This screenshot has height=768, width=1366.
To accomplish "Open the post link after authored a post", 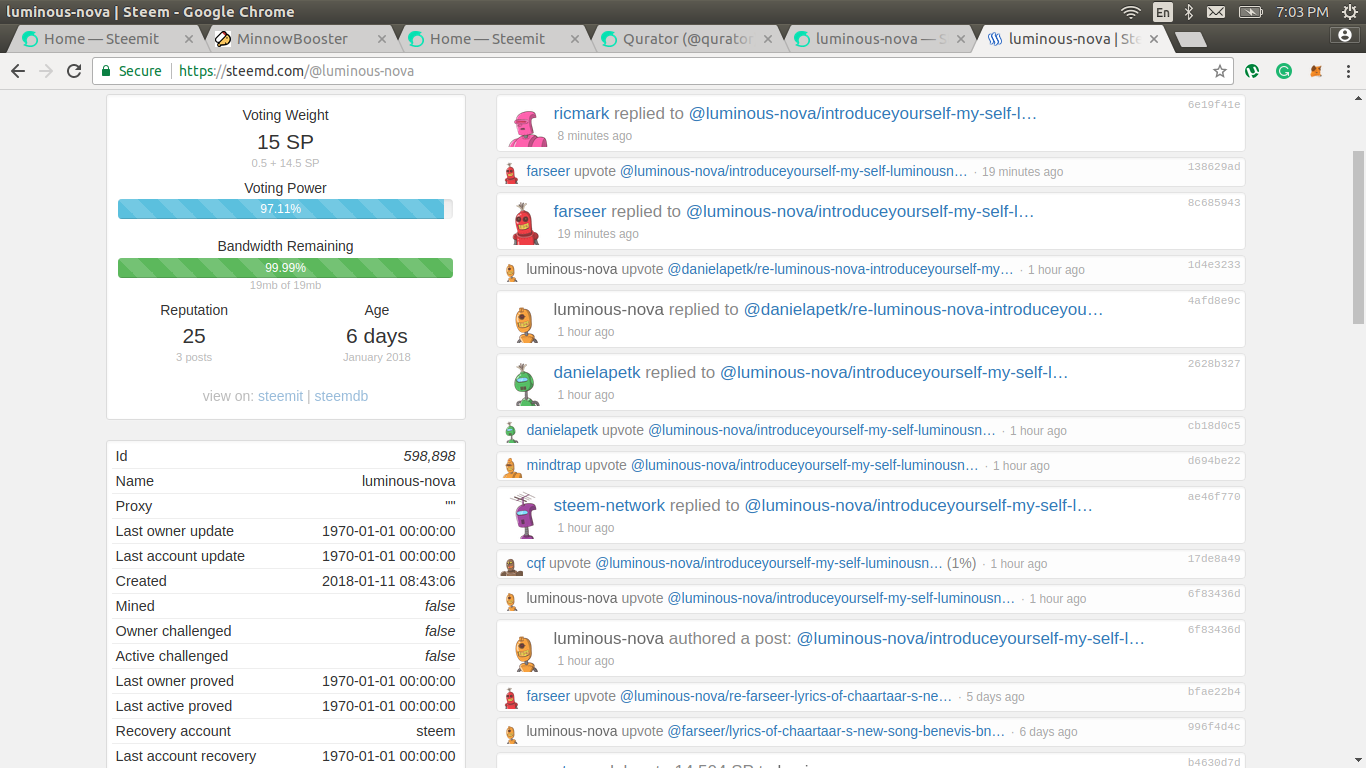I will pos(970,638).
